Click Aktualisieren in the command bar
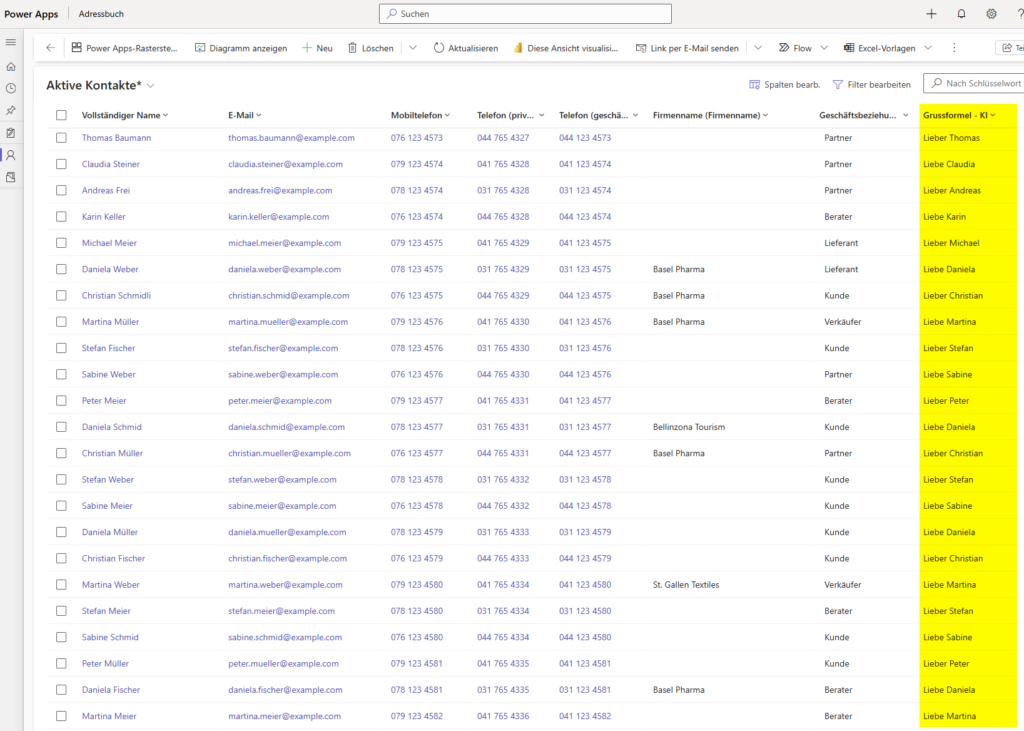Image resolution: width=1024 pixels, height=731 pixels. [x=465, y=48]
